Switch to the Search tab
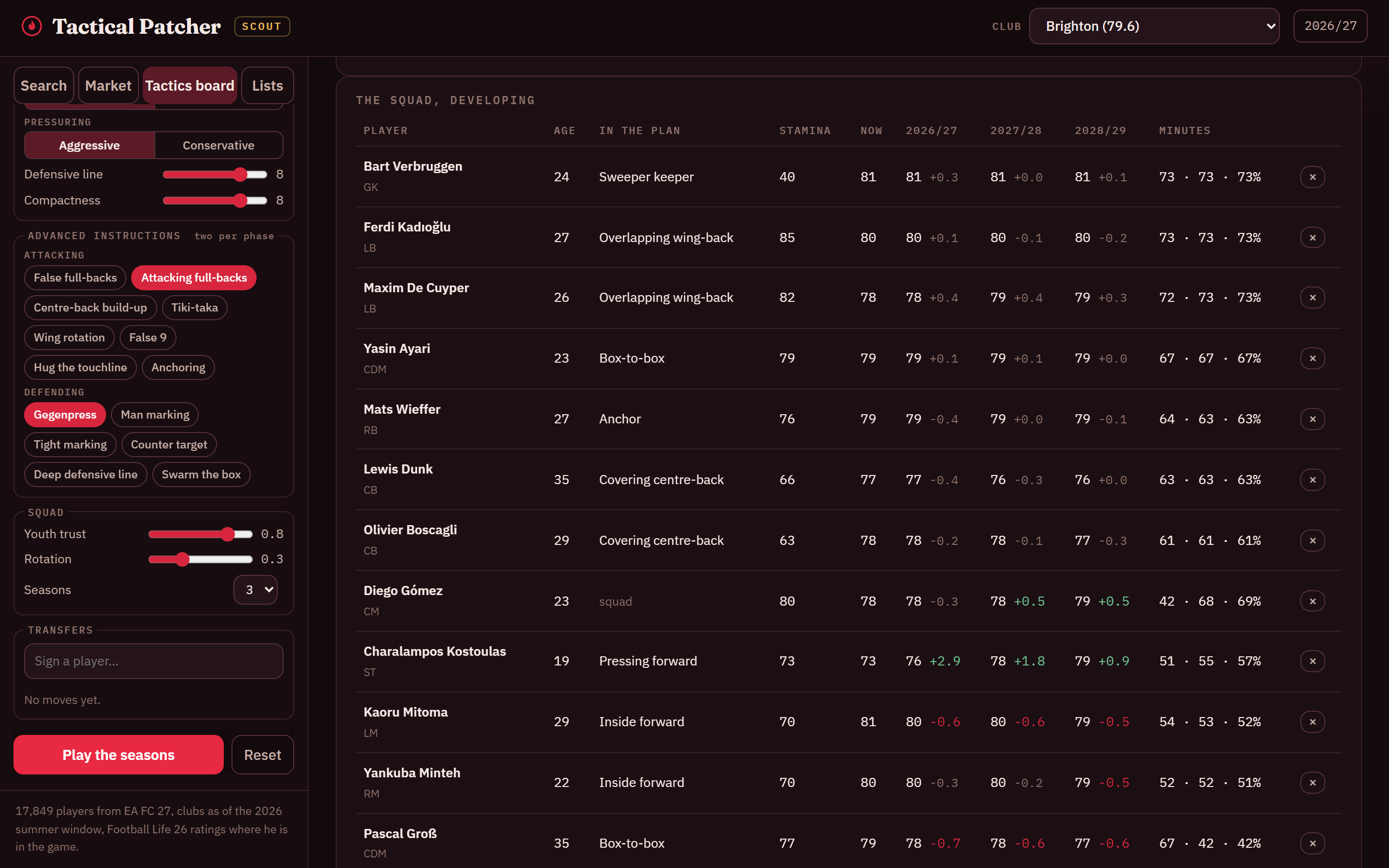The image size is (1389, 868). click(43, 85)
